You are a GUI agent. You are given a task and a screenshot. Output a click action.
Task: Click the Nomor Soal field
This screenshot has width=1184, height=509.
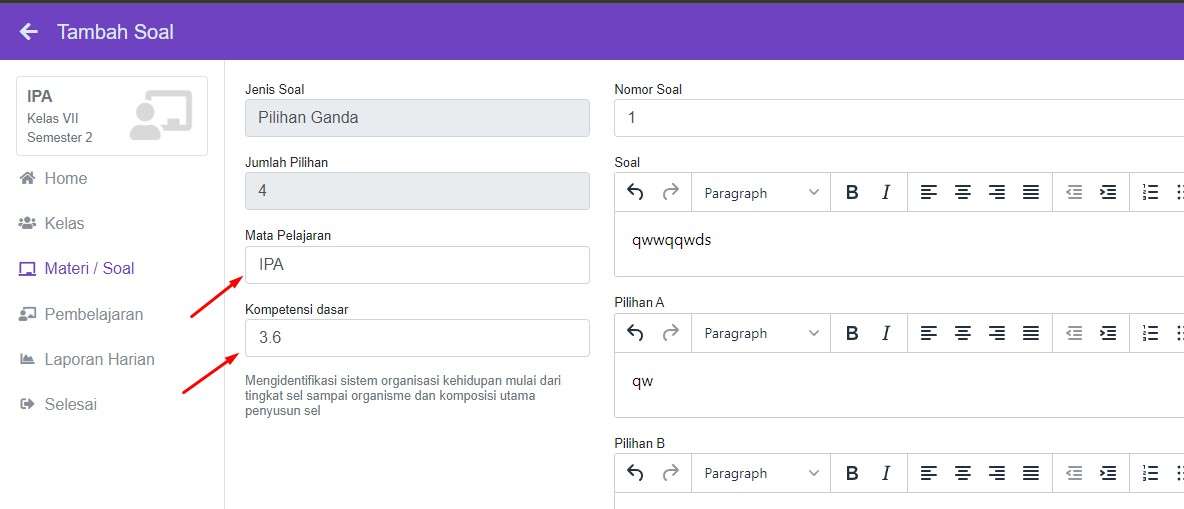tap(898, 118)
